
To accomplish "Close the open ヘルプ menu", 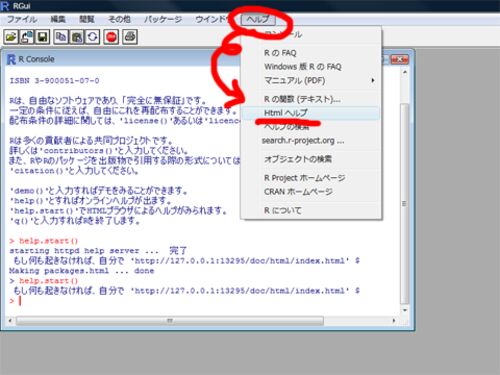I will 258,19.
